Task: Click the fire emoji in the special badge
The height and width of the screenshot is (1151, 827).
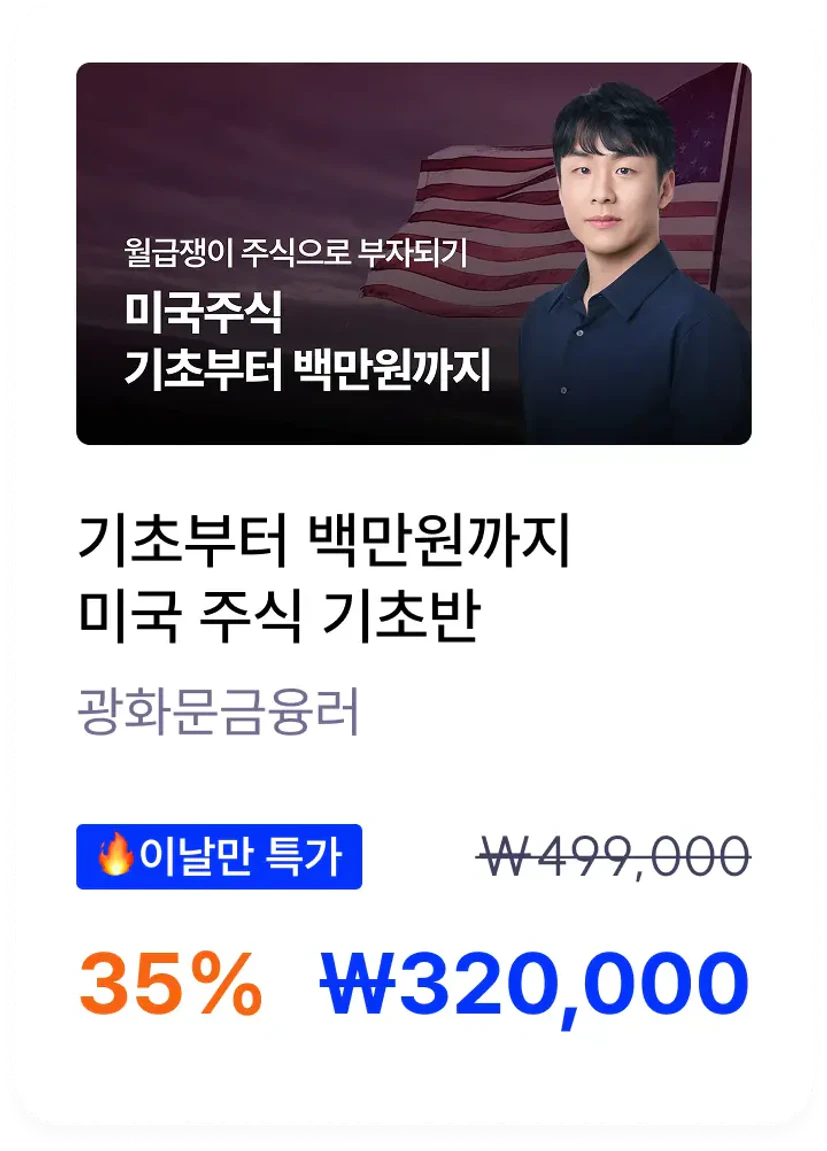Action: point(115,856)
